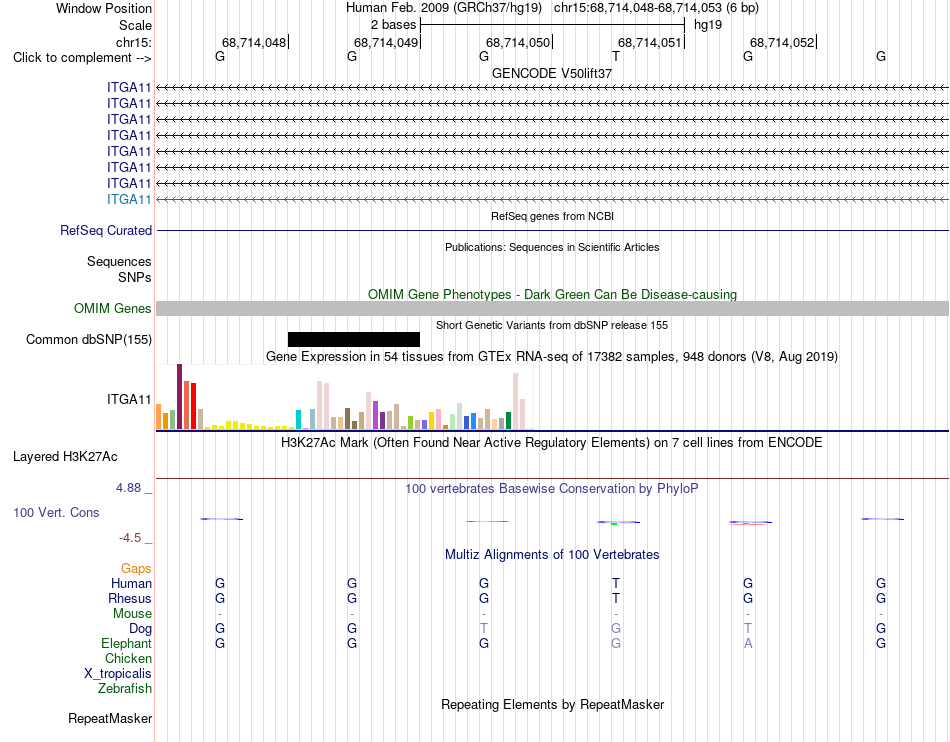Click the '100 Vert. Cons' label

click(56, 512)
